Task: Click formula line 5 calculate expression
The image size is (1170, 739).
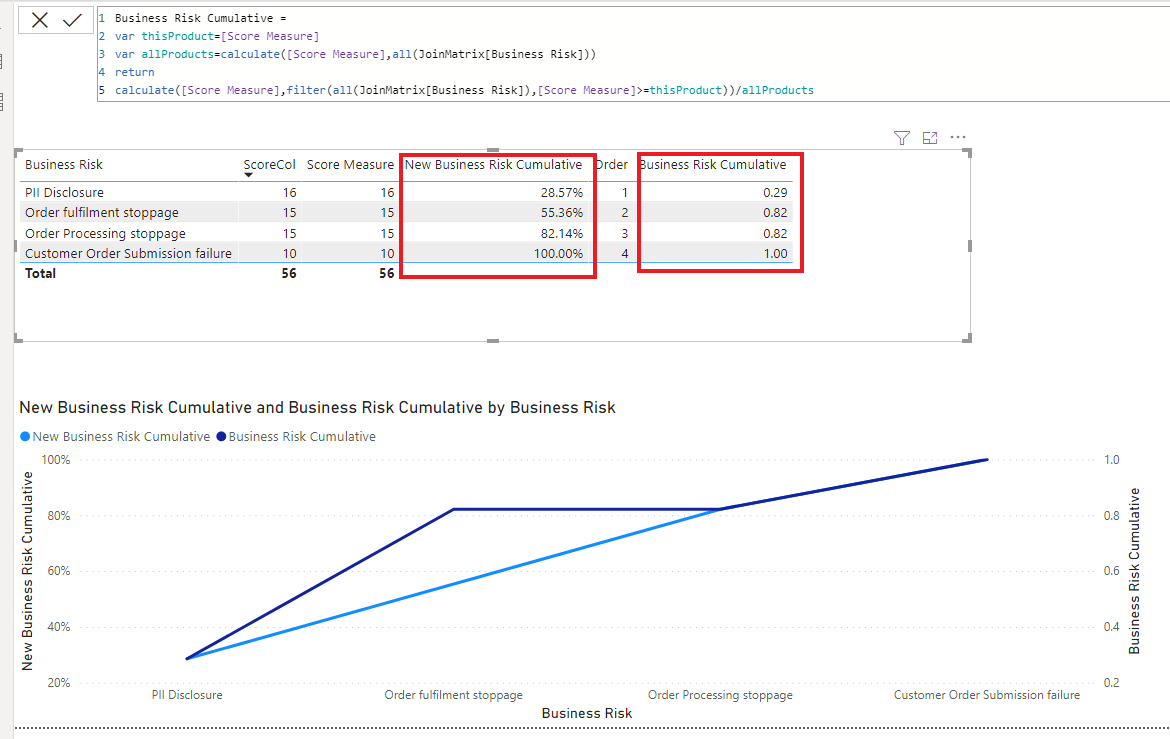Action: (x=464, y=90)
